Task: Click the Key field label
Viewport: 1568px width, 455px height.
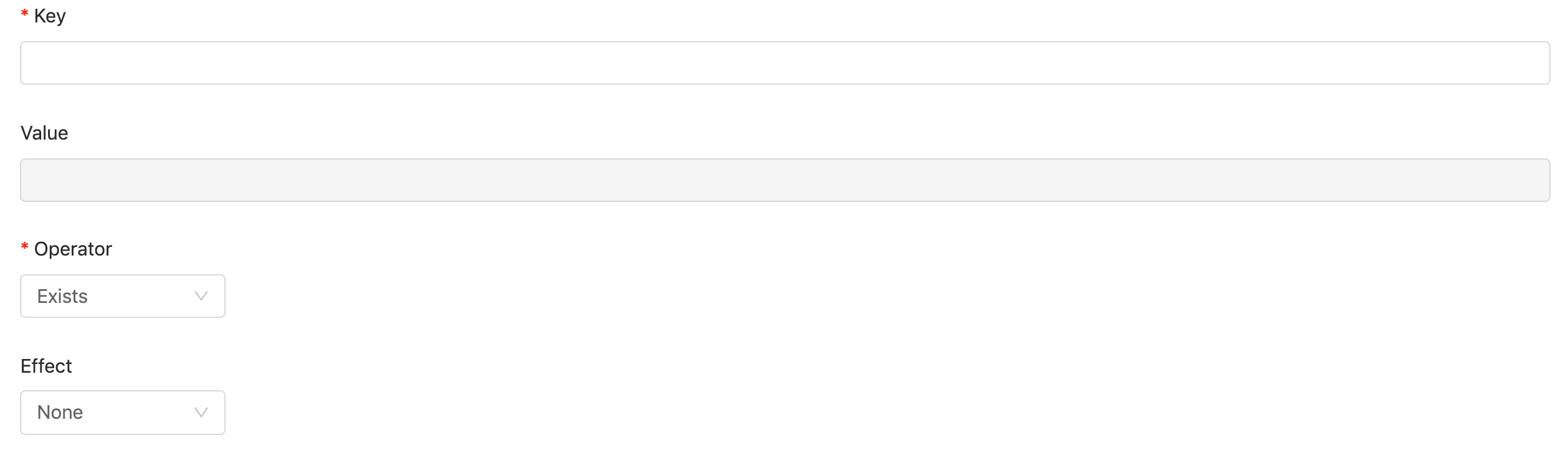Action: pyautogui.click(x=50, y=16)
